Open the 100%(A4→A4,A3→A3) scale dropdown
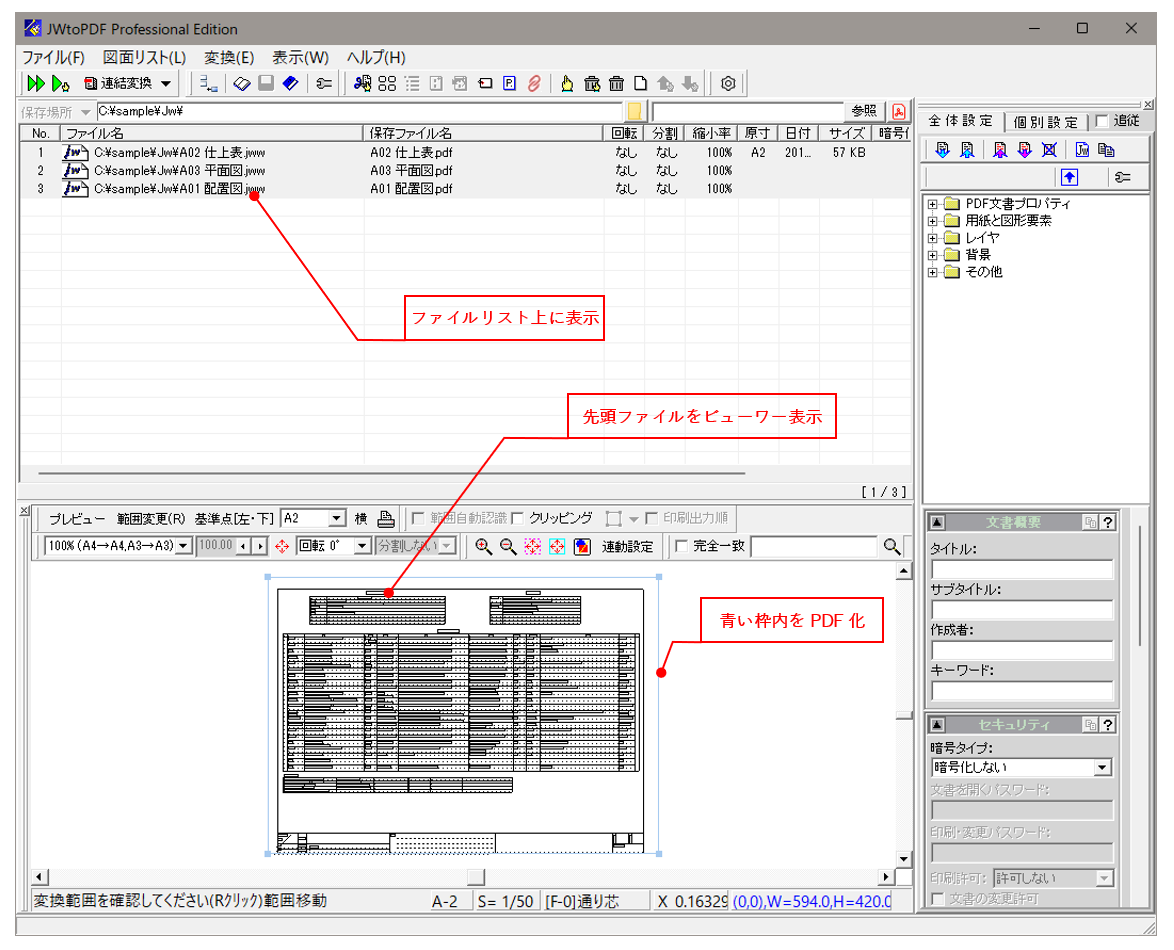 (x=184, y=547)
